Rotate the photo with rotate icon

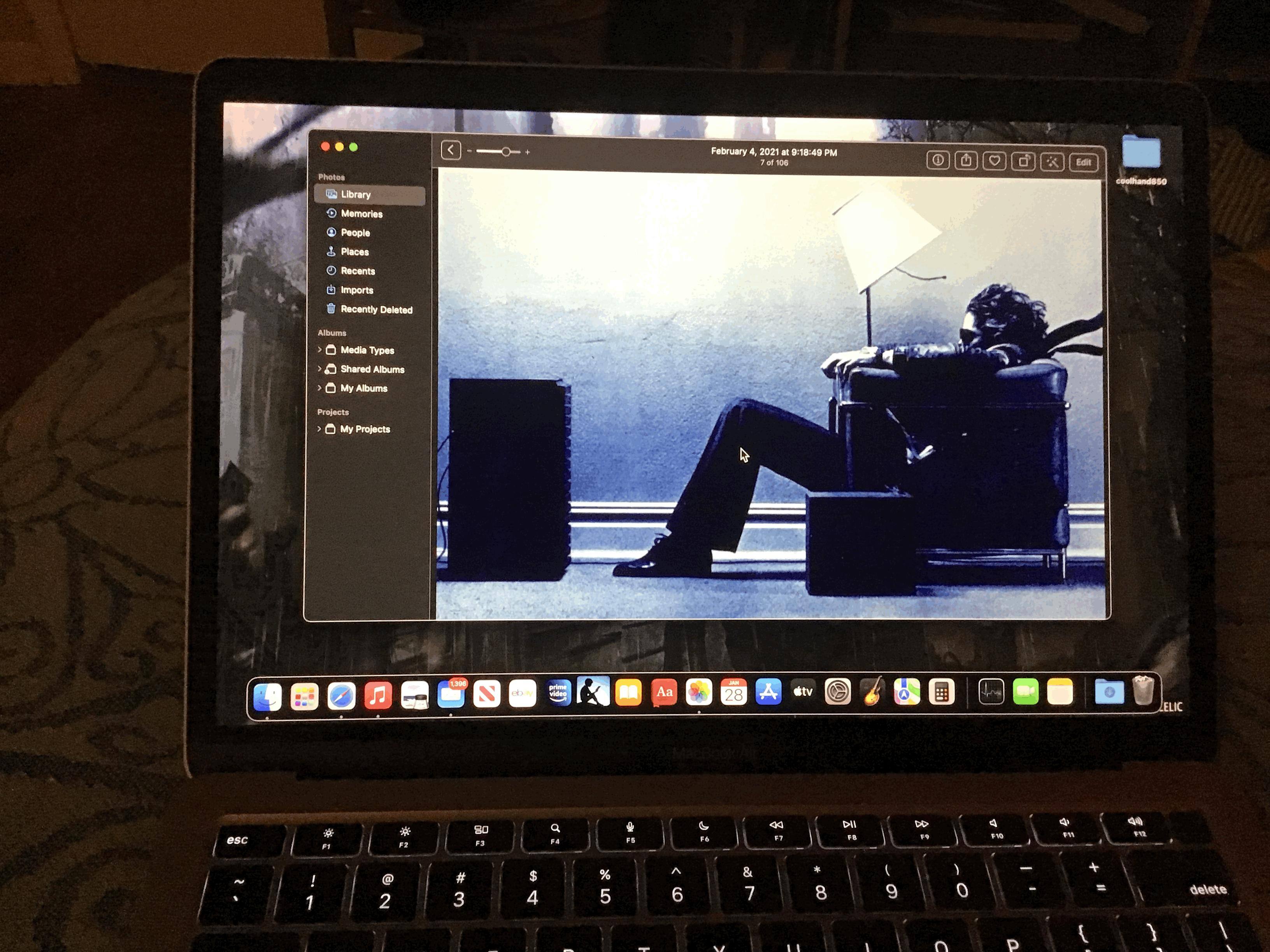click(x=1023, y=161)
